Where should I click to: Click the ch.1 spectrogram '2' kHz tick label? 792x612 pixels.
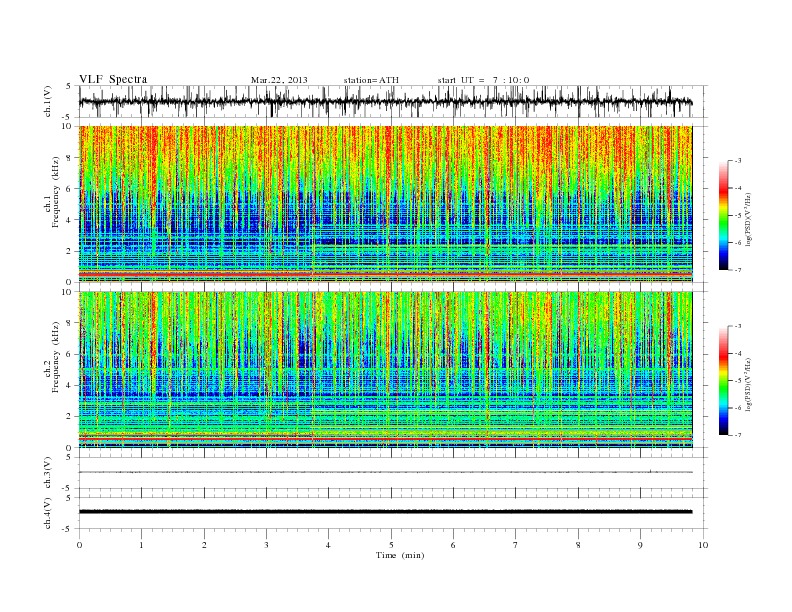pyautogui.click(x=69, y=251)
